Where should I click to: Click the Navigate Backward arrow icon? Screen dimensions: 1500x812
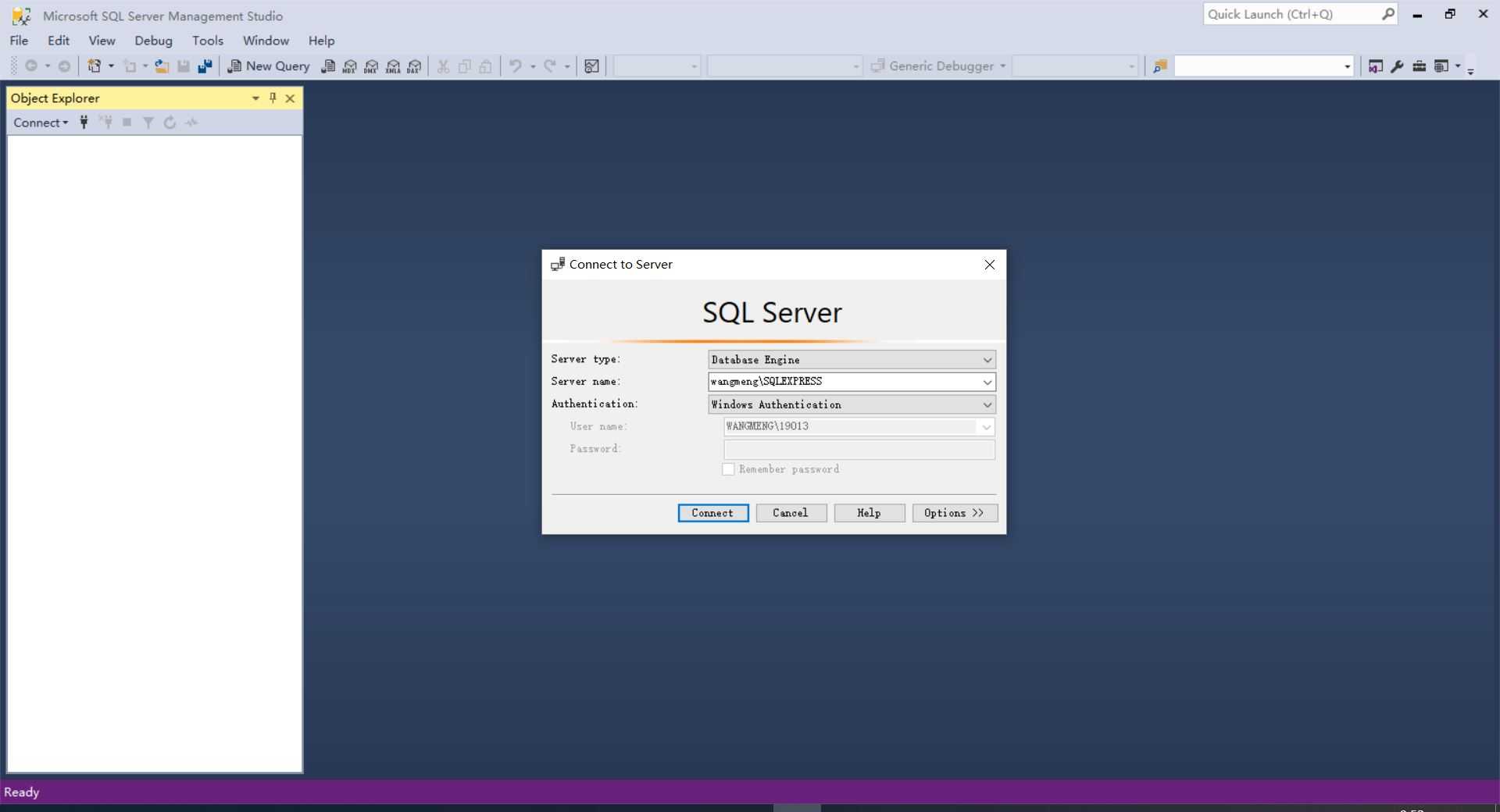tap(31, 66)
